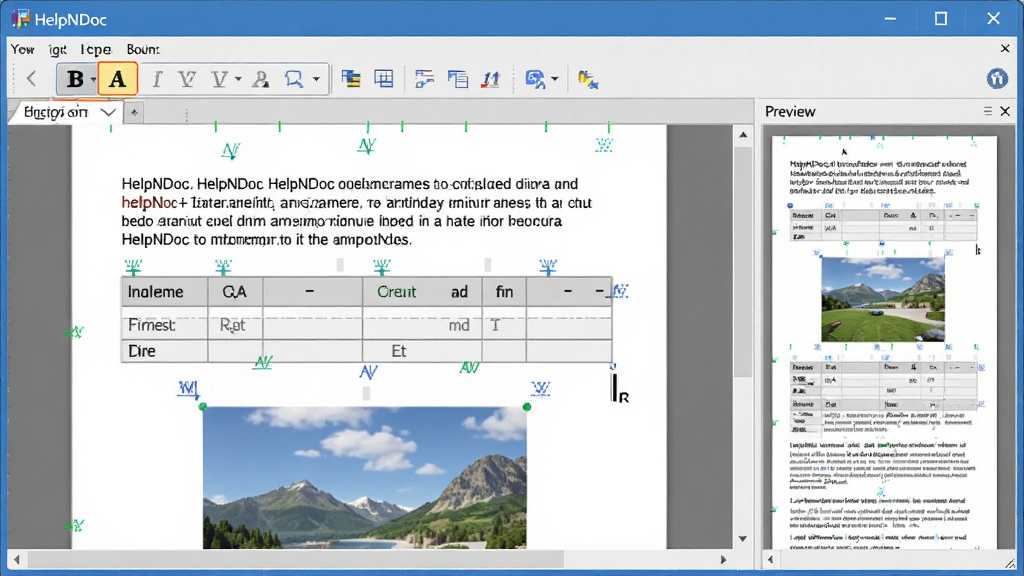
Task: Click the 'Rat' table cell
Action: pyautogui.click(x=235, y=325)
